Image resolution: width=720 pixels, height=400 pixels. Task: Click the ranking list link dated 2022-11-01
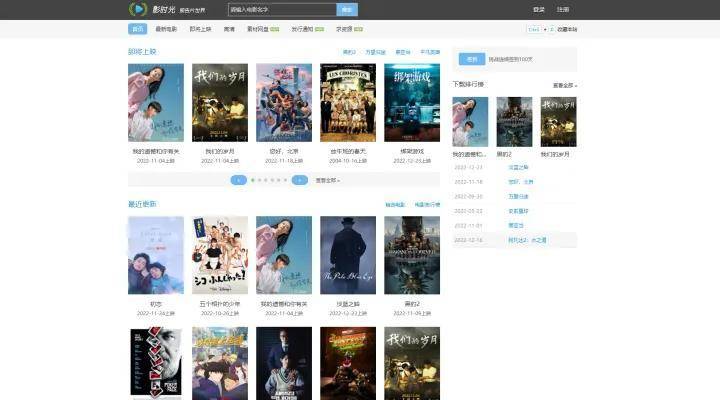(x=516, y=225)
